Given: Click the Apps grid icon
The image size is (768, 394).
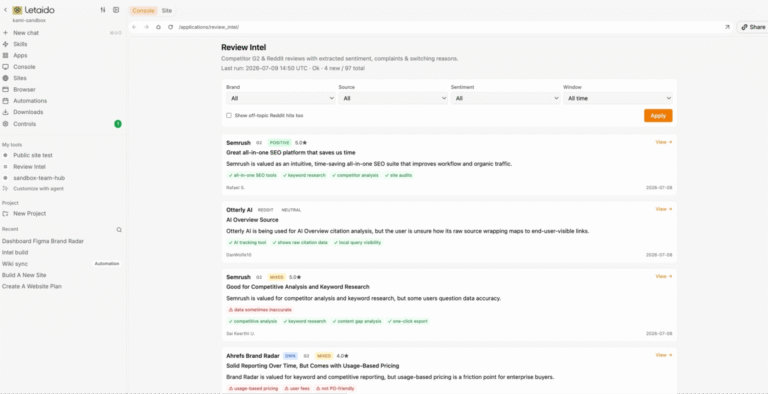Looking at the screenshot, I should click(5, 55).
